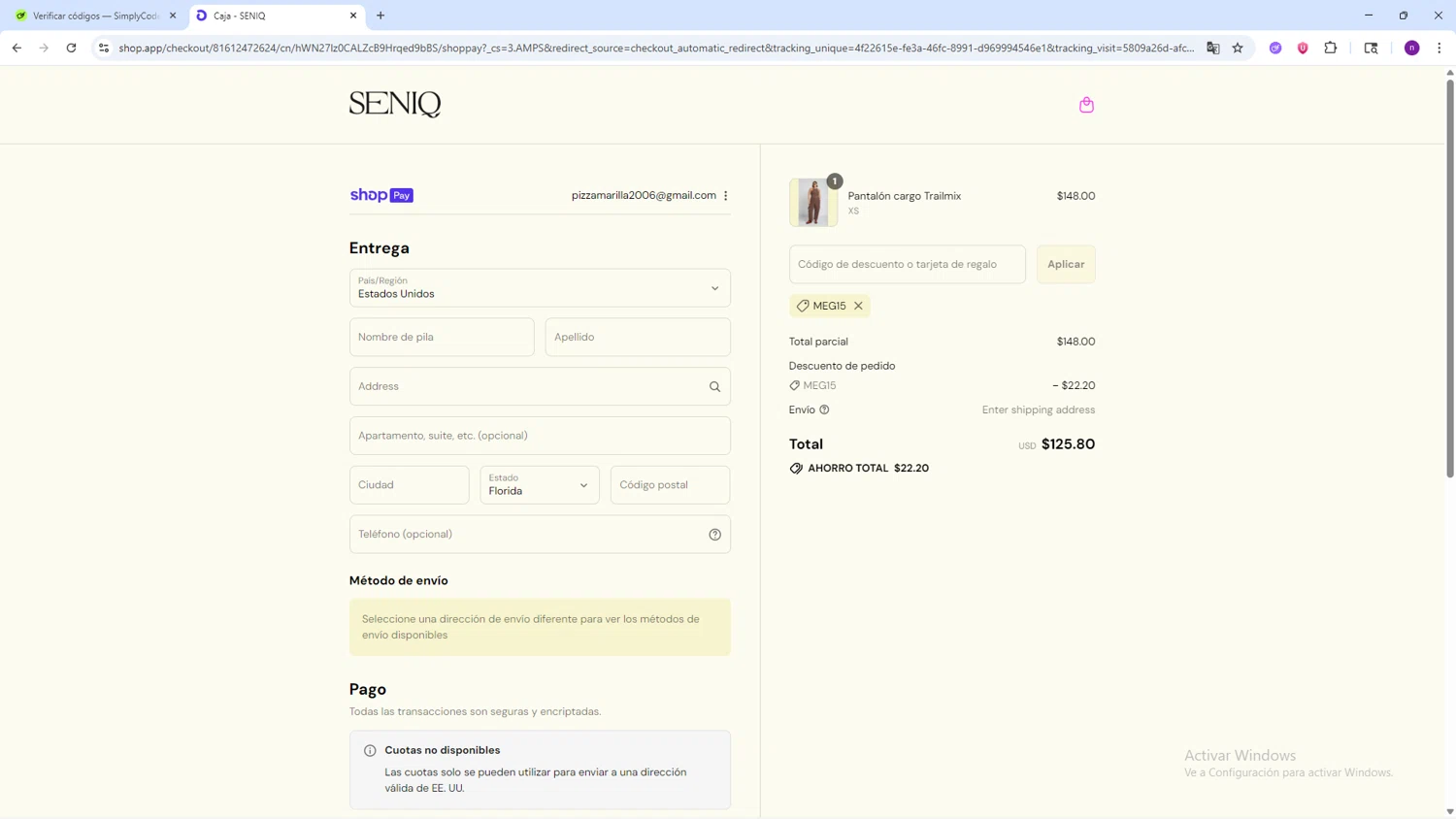This screenshot has height=819, width=1456.
Task: Click the Pantalón cargo Trailmix product name
Action: pyautogui.click(x=905, y=196)
